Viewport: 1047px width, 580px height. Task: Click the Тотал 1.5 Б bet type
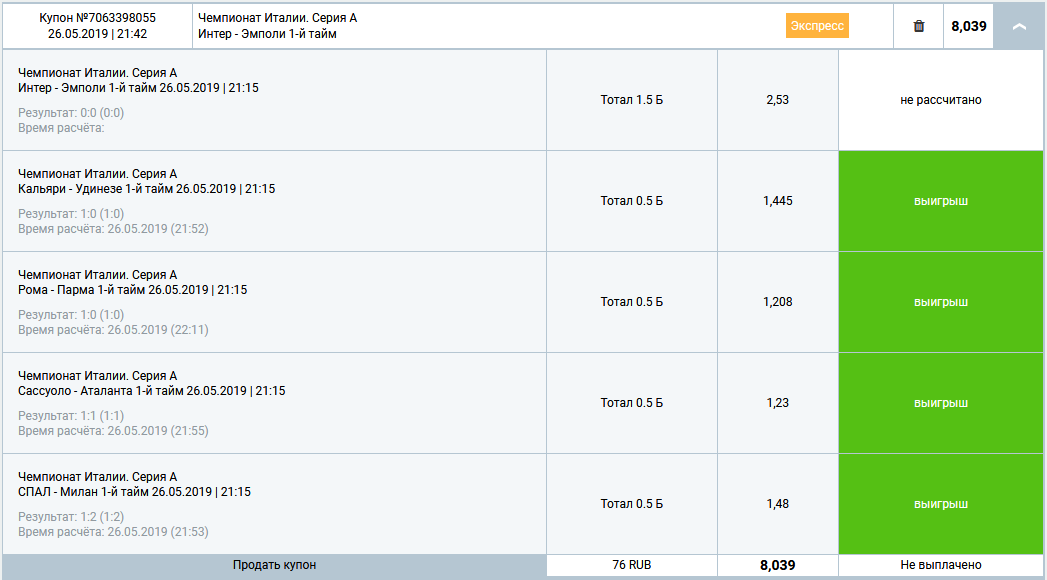631,100
